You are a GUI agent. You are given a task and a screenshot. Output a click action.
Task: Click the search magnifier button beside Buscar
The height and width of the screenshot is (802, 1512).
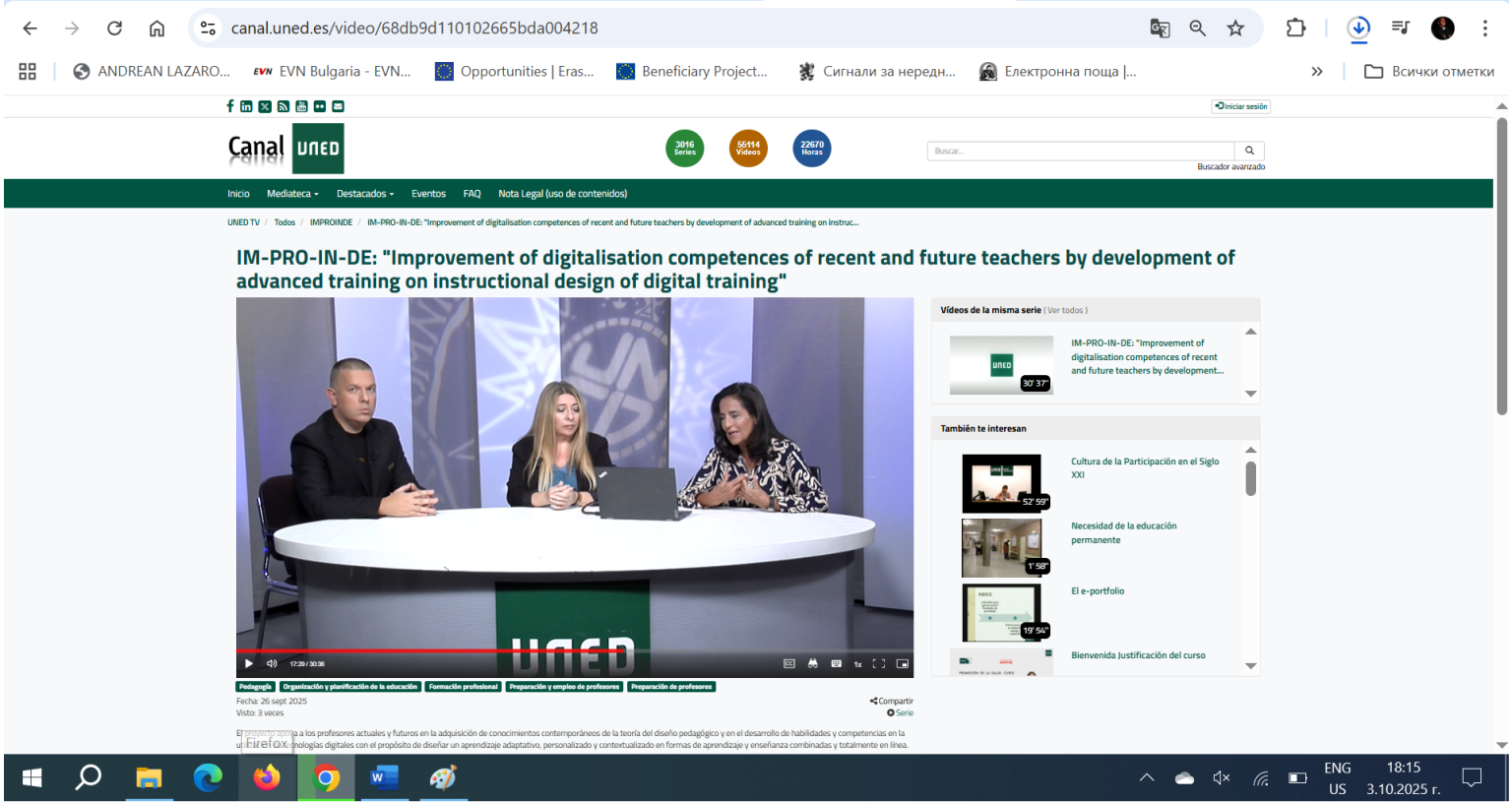pos(1249,151)
